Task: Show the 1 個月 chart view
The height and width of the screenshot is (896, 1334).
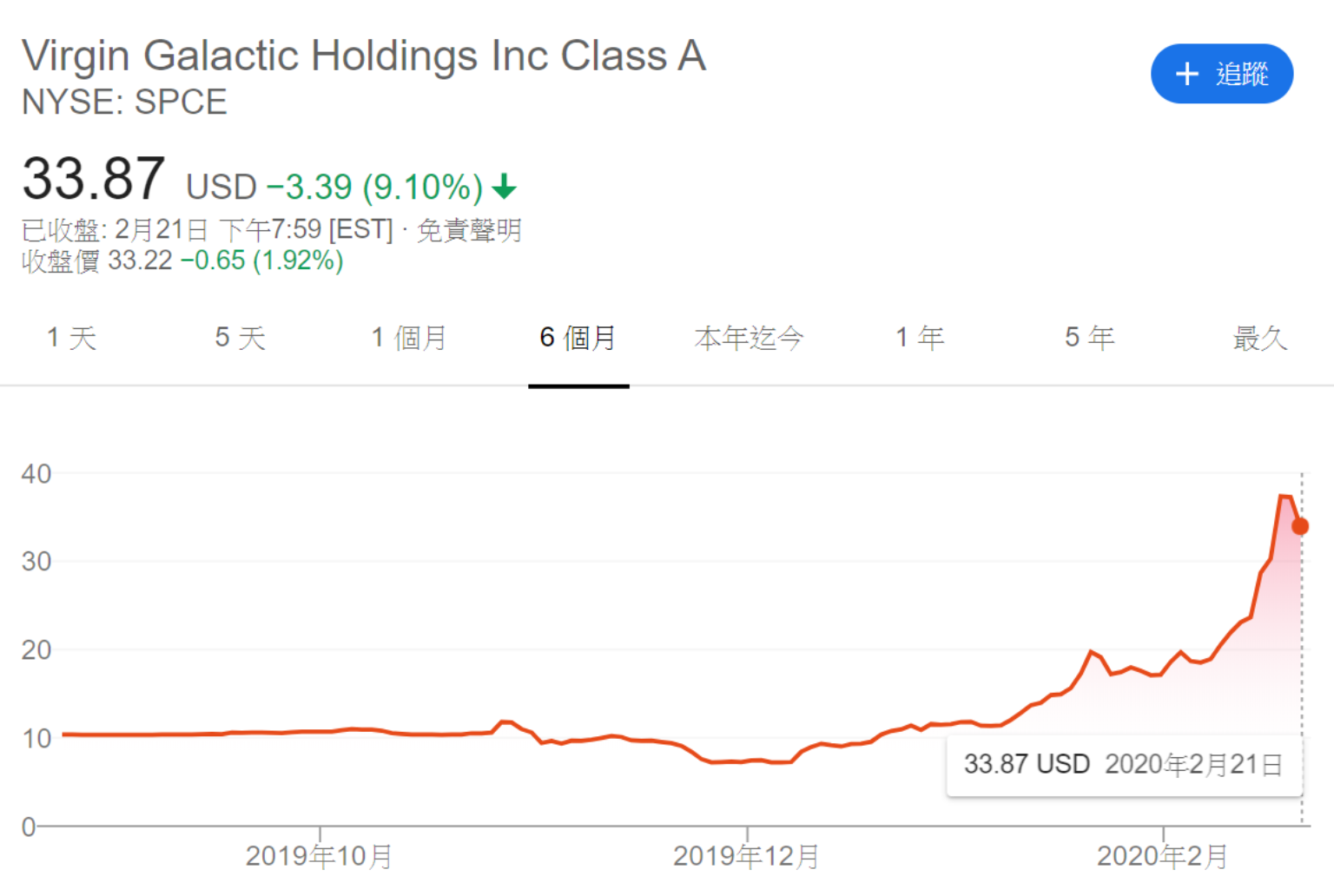Action: [x=409, y=338]
